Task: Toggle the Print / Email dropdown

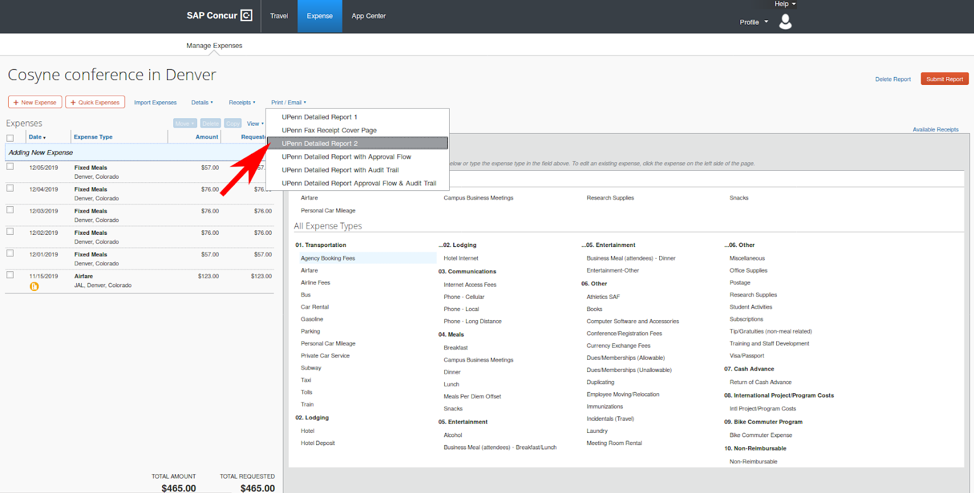Action: click(x=288, y=102)
